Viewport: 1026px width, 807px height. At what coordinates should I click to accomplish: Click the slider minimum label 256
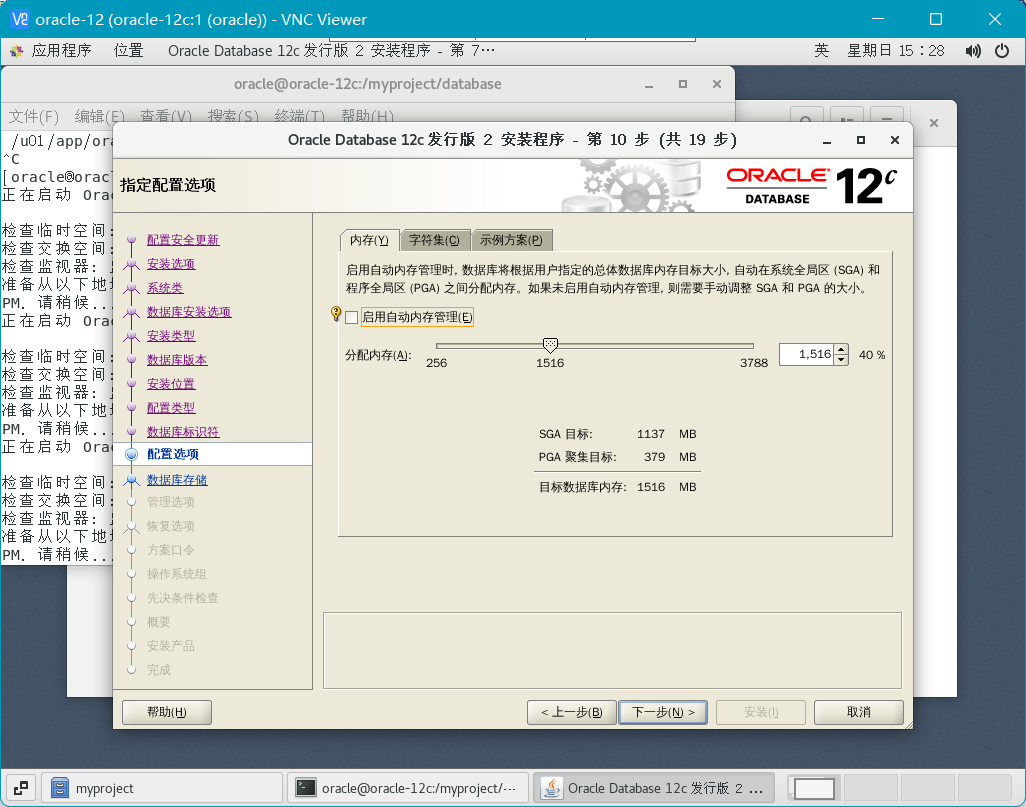click(436, 363)
